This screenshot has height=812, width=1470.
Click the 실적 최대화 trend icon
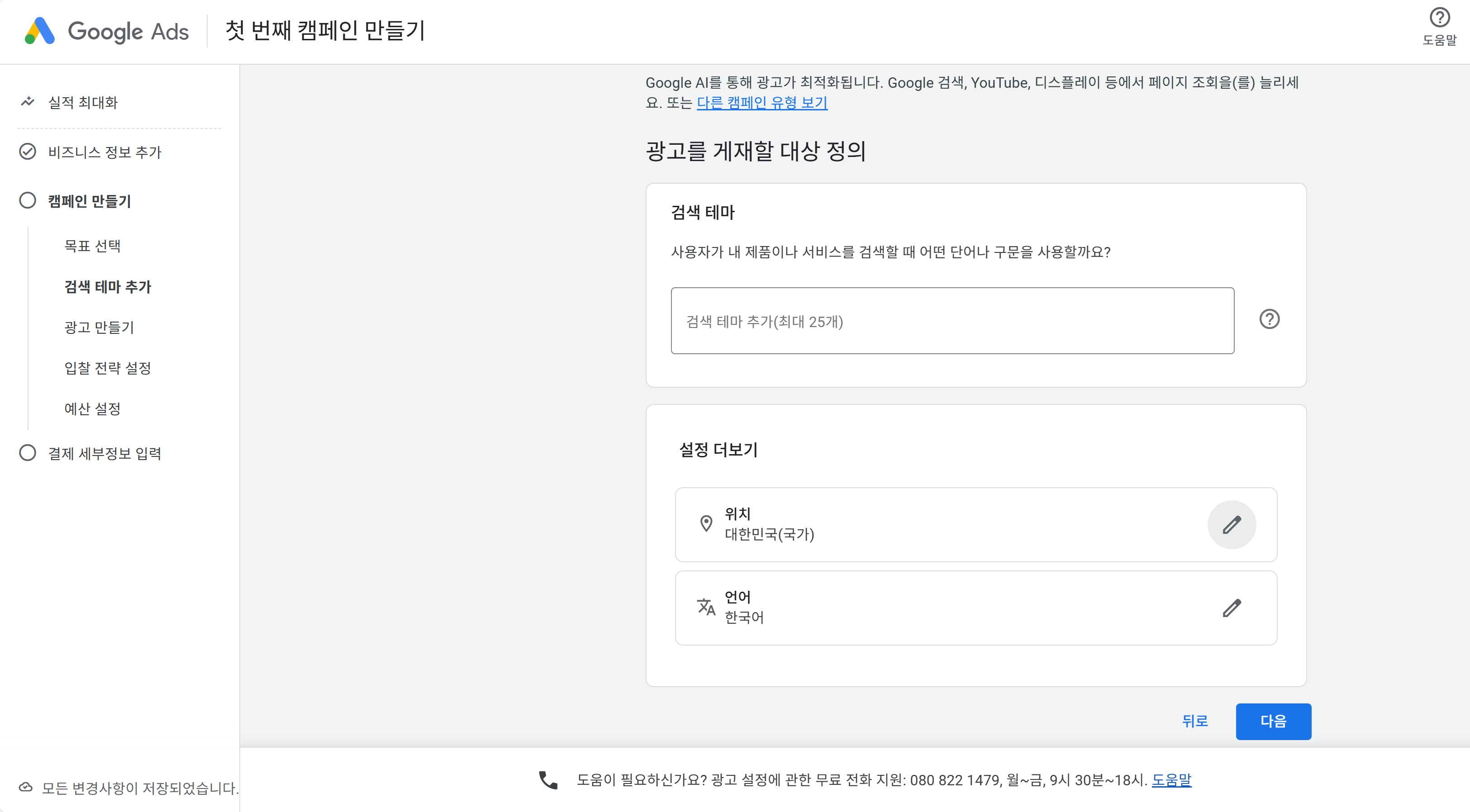point(28,102)
